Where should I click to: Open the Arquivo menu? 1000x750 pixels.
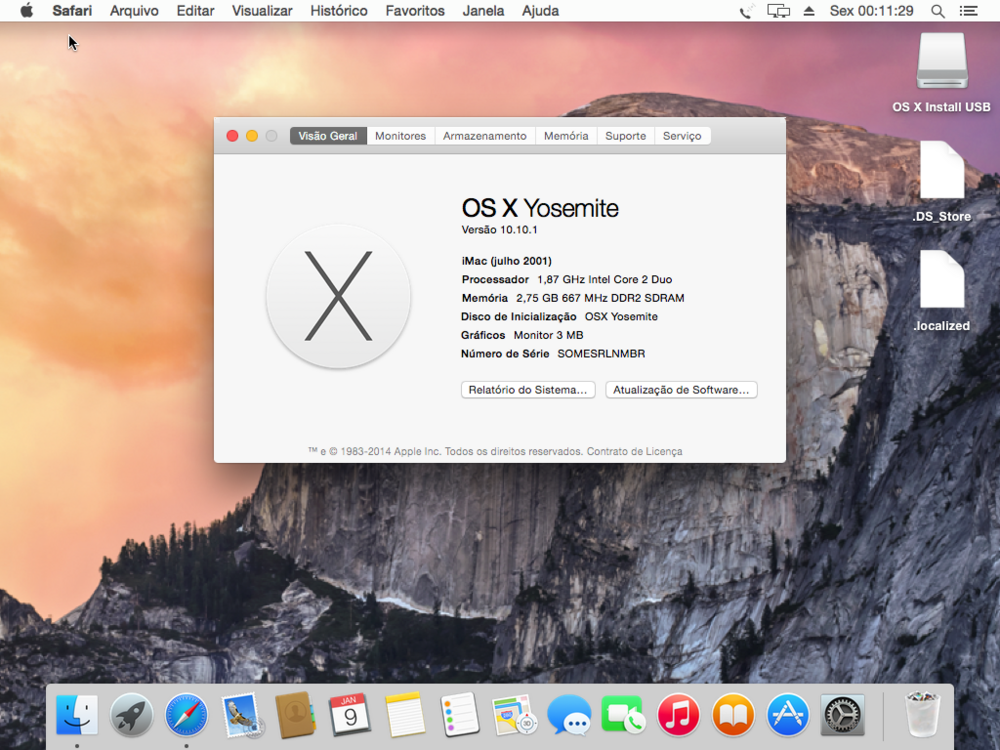tap(134, 11)
